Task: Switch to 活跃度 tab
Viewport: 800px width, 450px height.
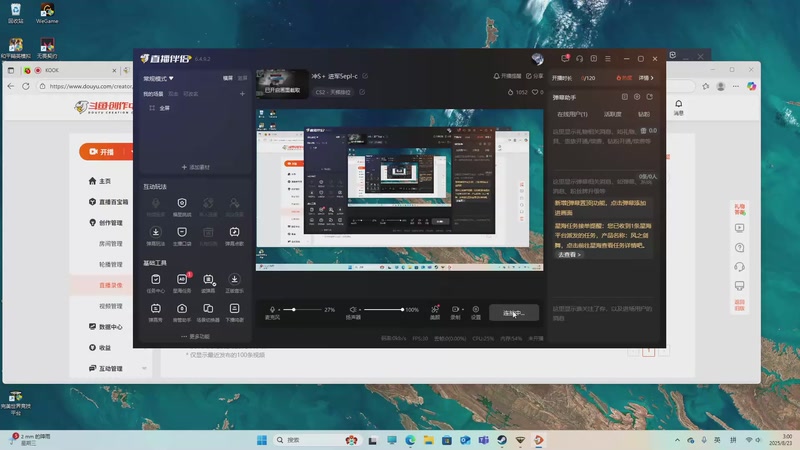Action: 612,114
